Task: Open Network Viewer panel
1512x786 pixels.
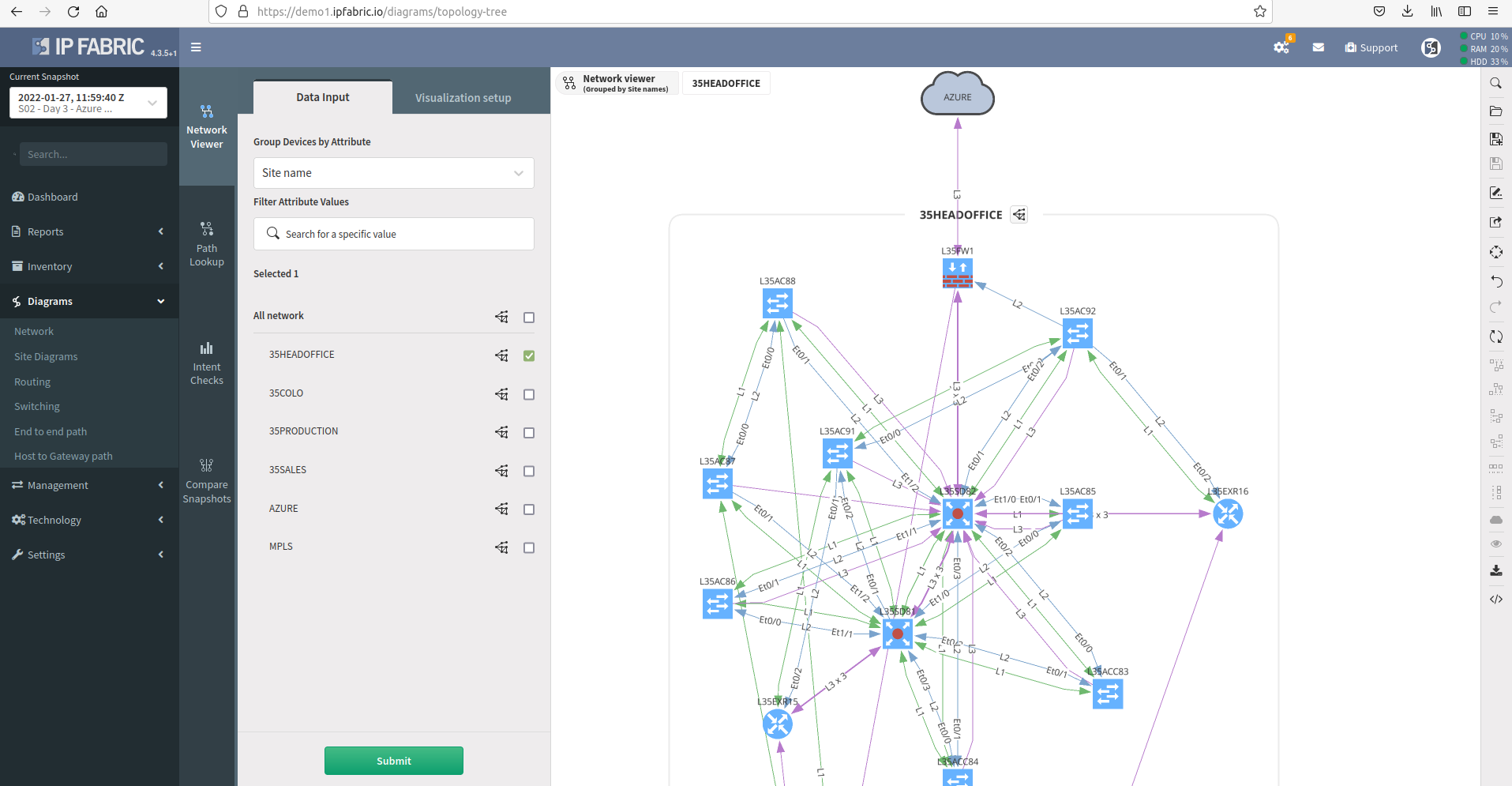Action: pyautogui.click(x=207, y=127)
